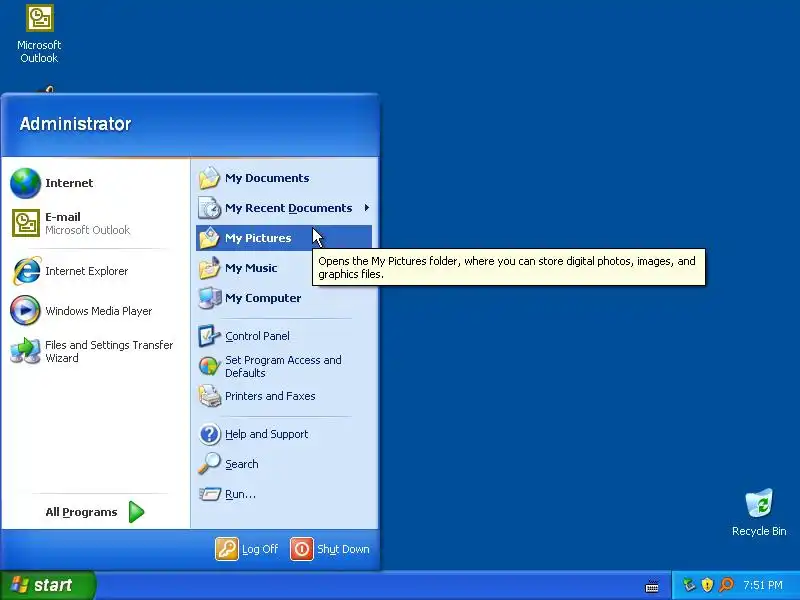
Task: Click the Help and Support question mark icon
Action: [209, 434]
